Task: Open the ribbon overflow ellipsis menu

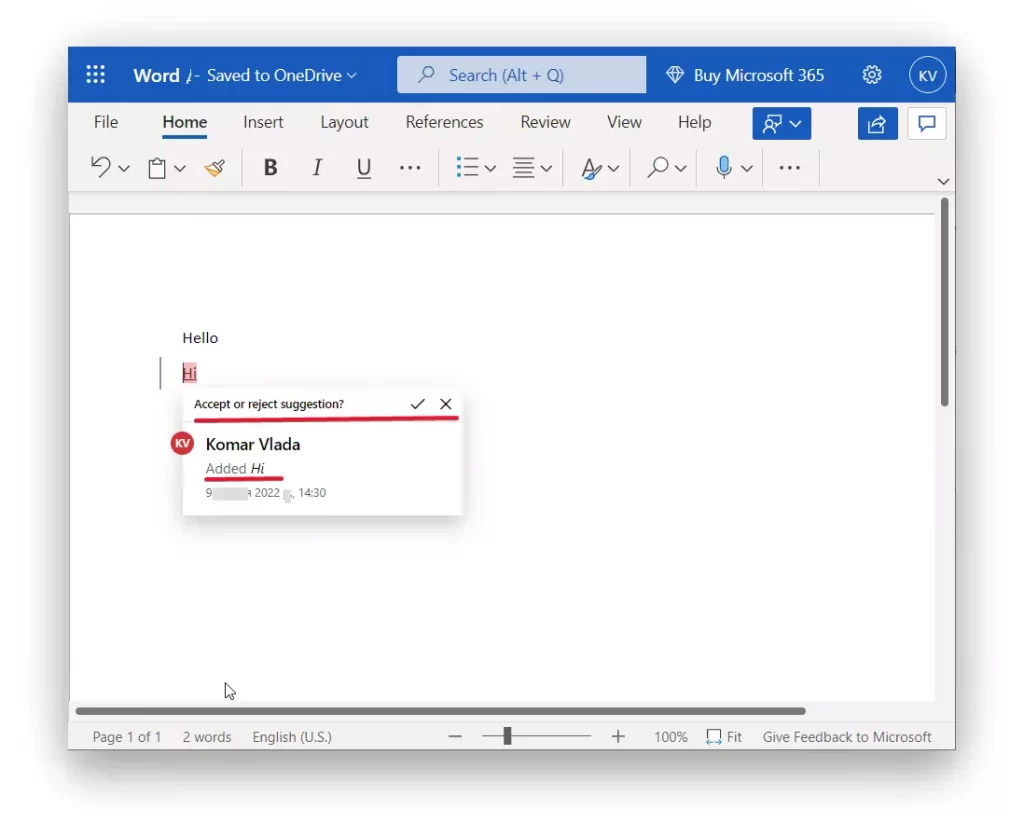Action: coord(790,168)
